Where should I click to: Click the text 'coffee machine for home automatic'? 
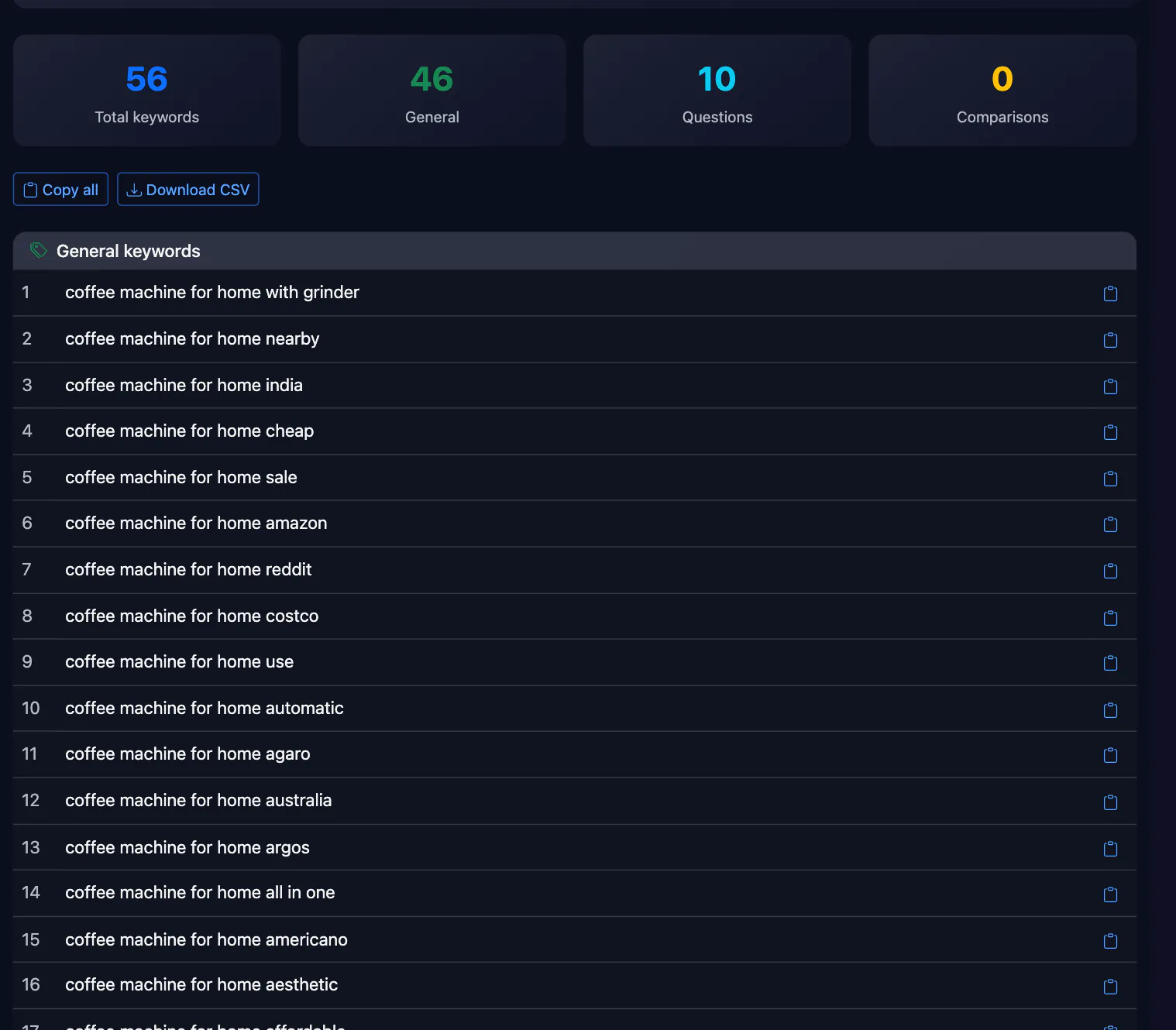(205, 708)
